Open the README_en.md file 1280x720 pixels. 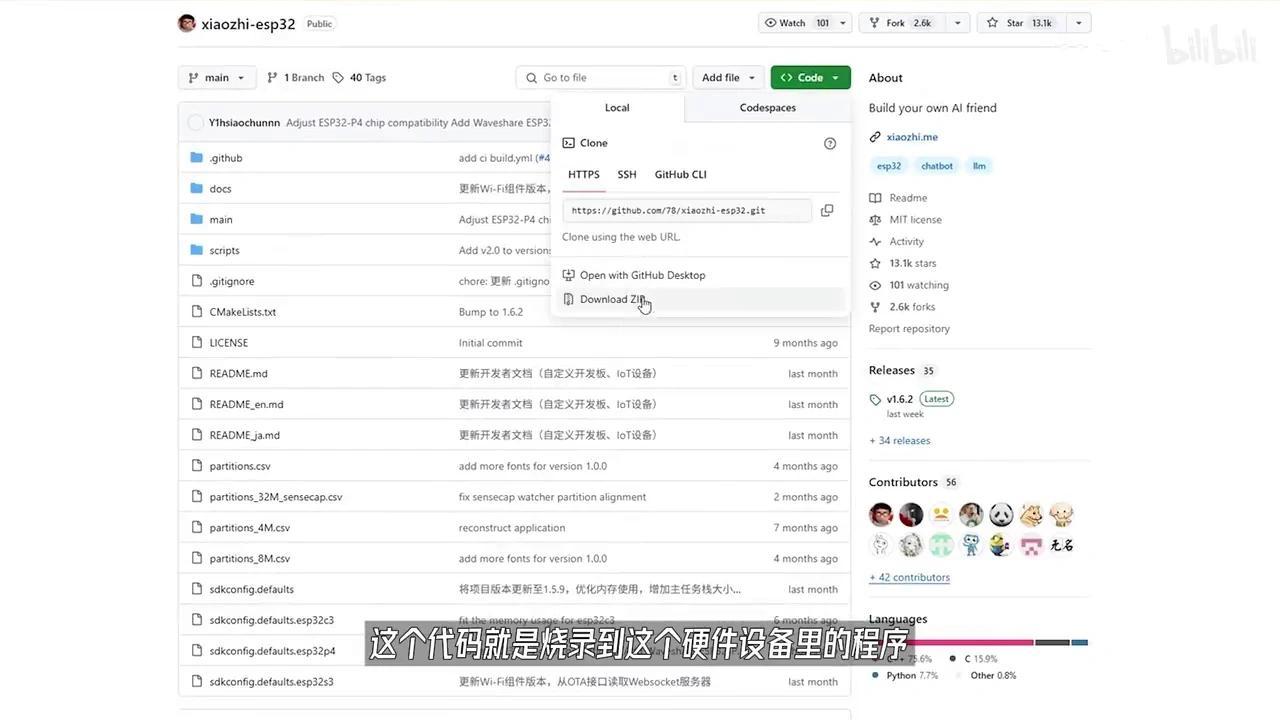click(x=246, y=405)
